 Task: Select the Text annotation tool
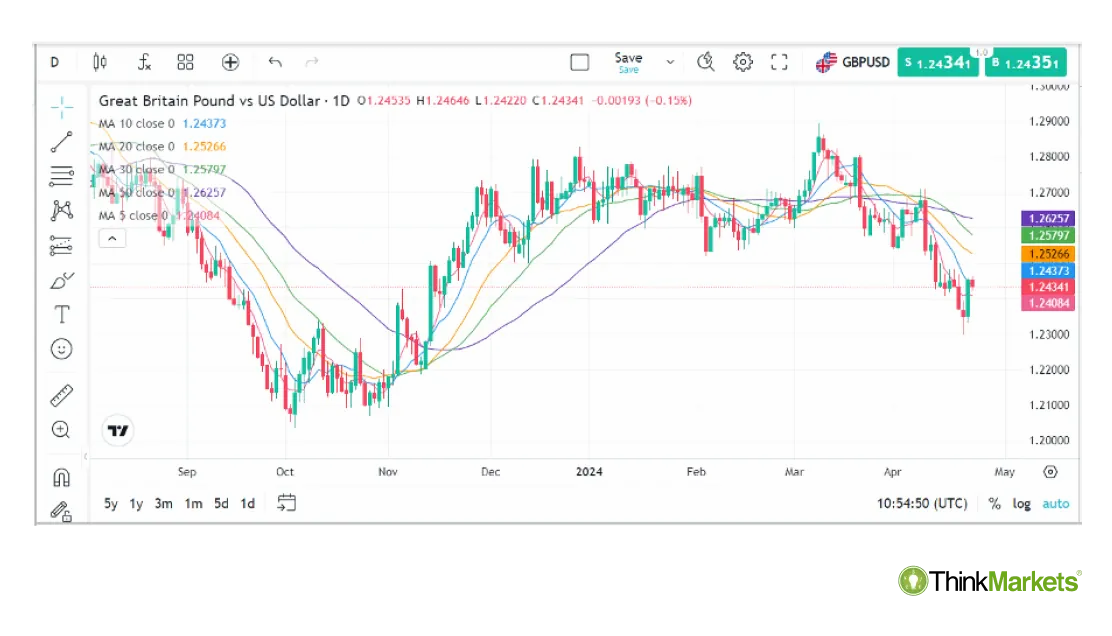click(x=61, y=313)
